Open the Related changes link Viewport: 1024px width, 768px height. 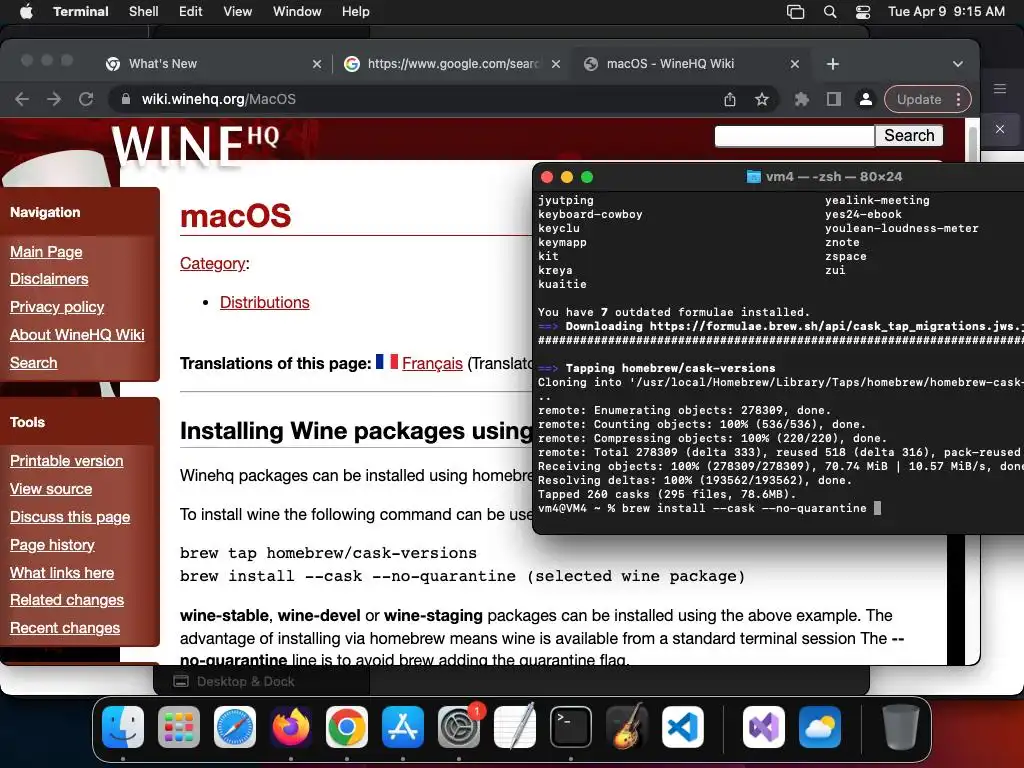tap(67, 600)
